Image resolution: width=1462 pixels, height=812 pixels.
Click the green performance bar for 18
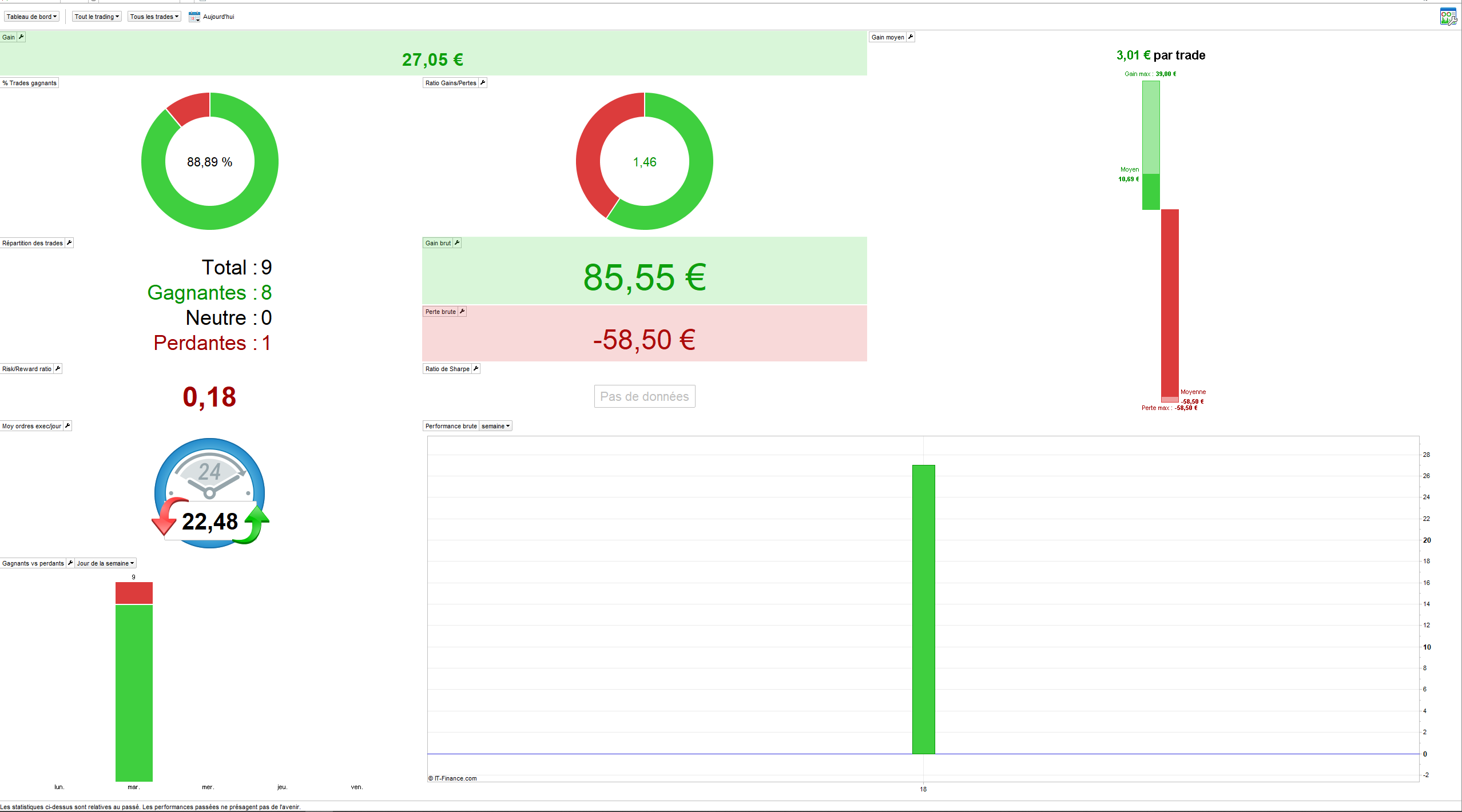923,609
